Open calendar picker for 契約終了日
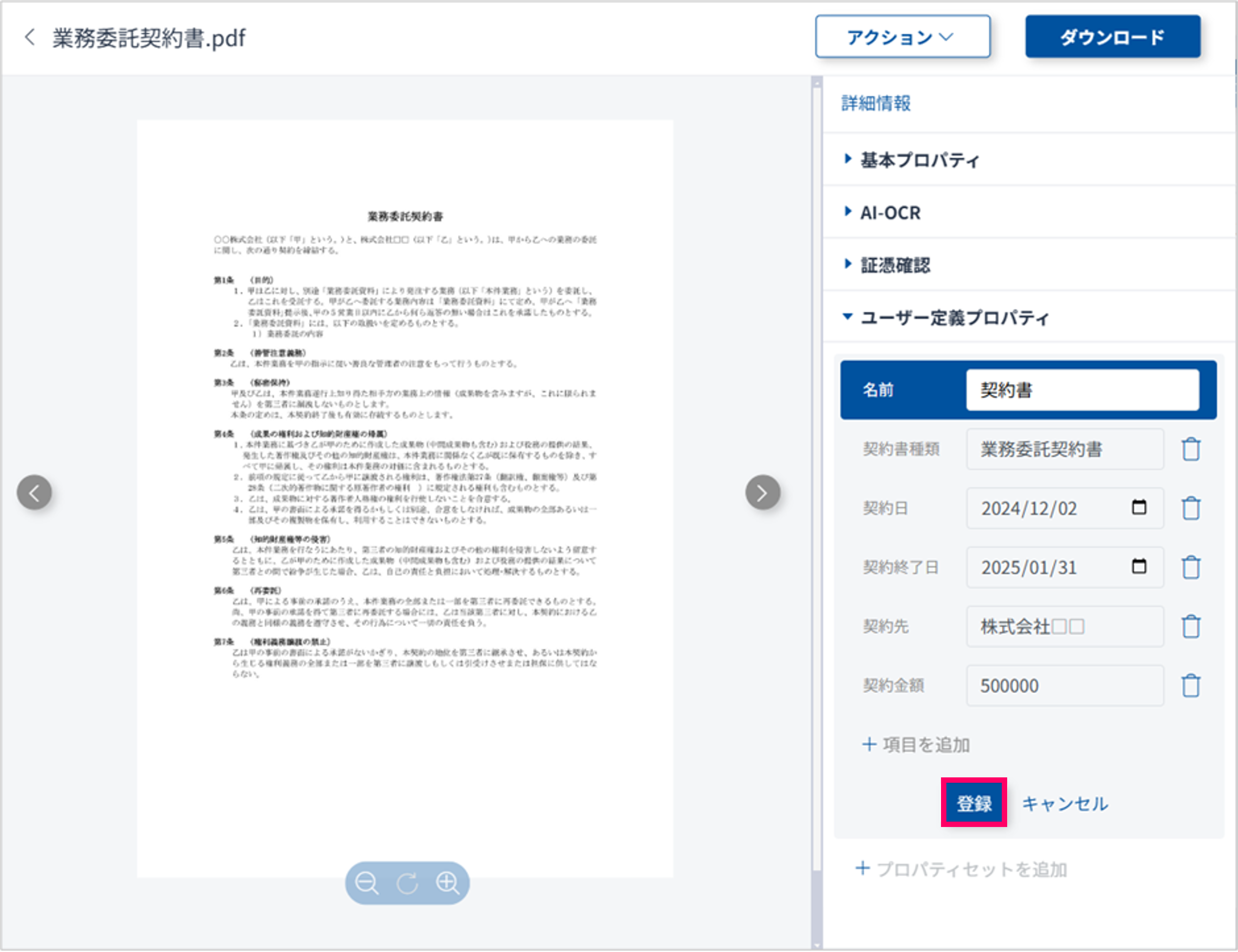The height and width of the screenshot is (952, 1238). pyautogui.click(x=1139, y=566)
